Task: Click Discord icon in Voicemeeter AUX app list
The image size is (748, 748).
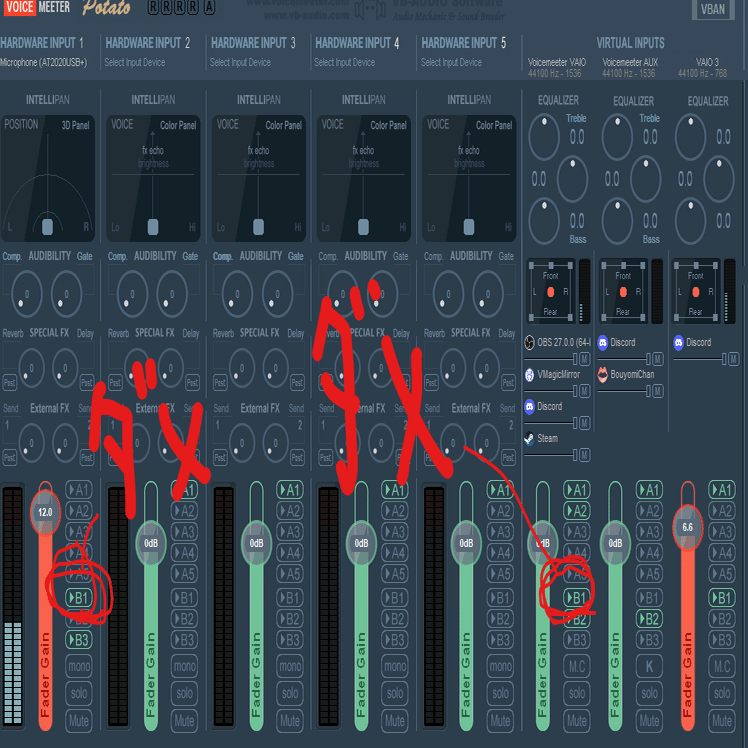Action: tap(603, 343)
